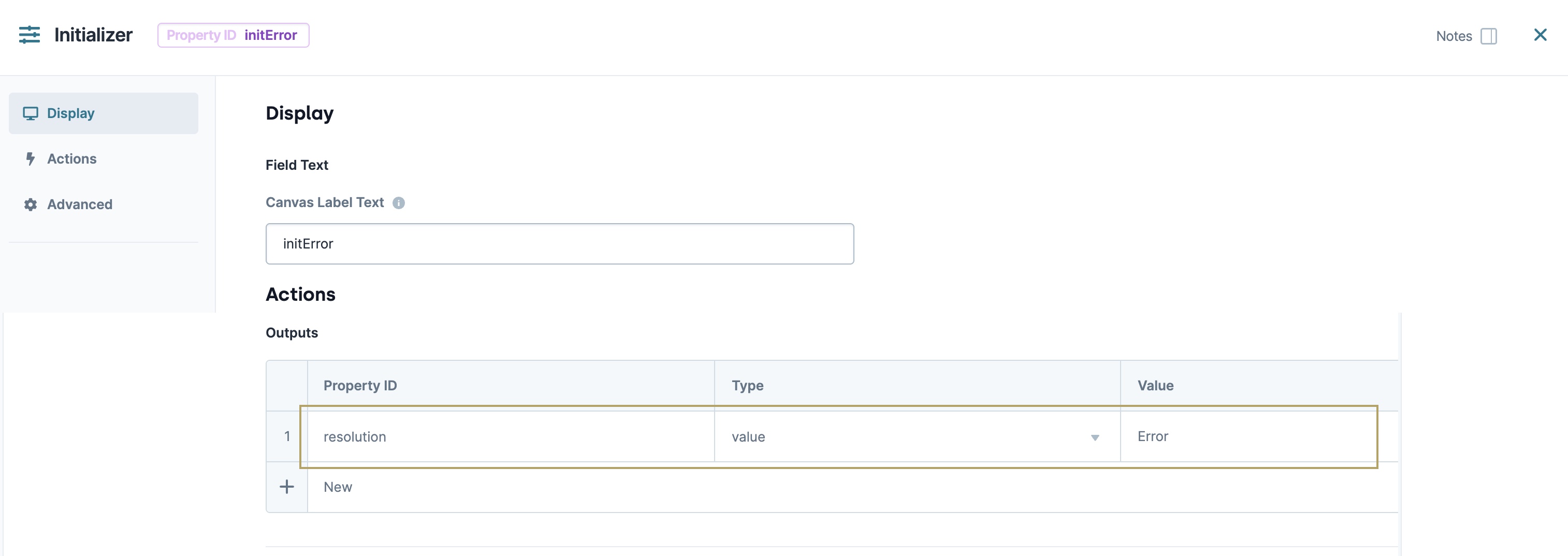Switch to the Actions section
Image resolution: width=1568 pixels, height=556 pixels.
click(71, 159)
